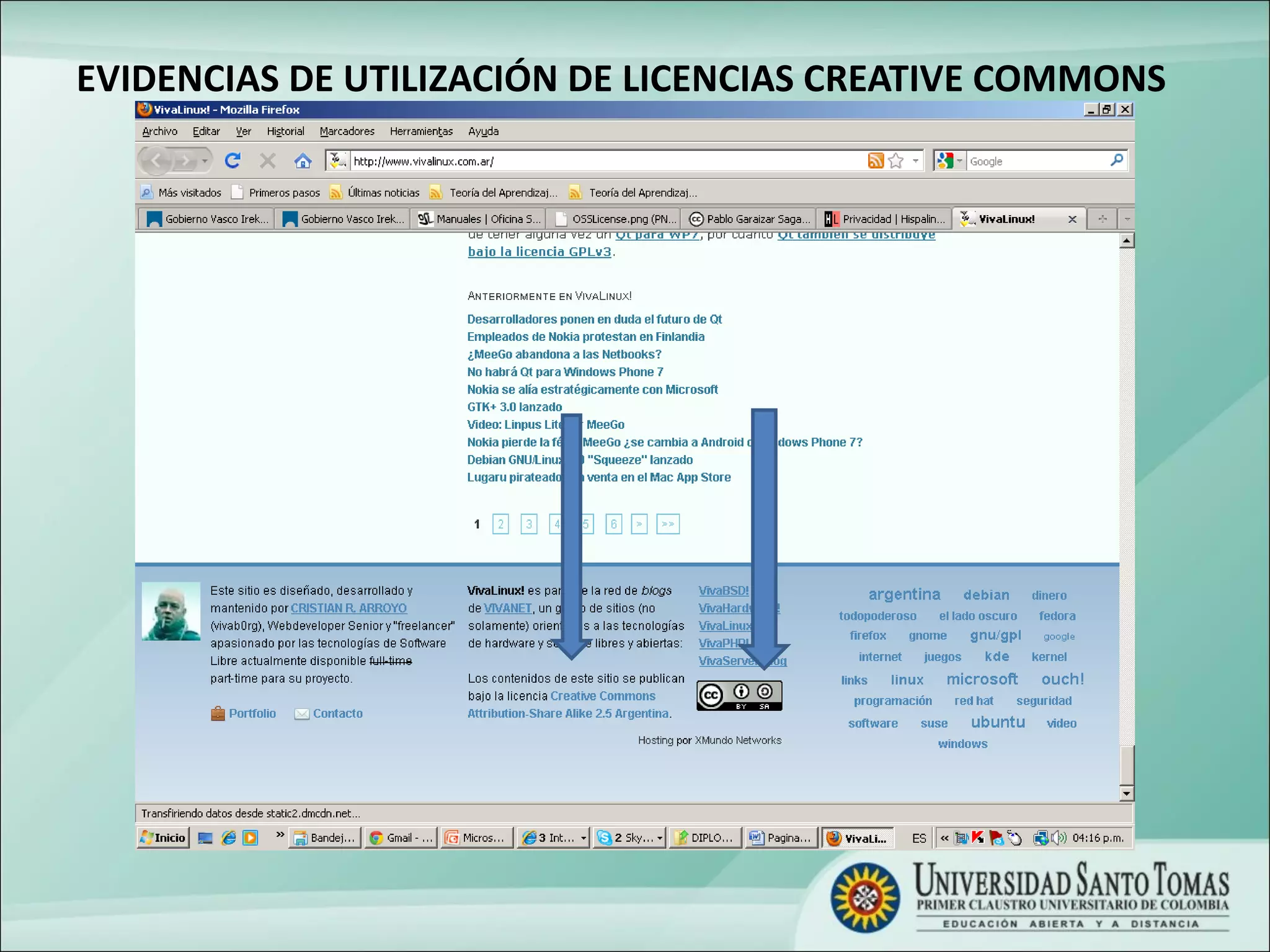Click inside the address bar URL field
The image size is (1270, 952).
pyautogui.click(x=558, y=161)
